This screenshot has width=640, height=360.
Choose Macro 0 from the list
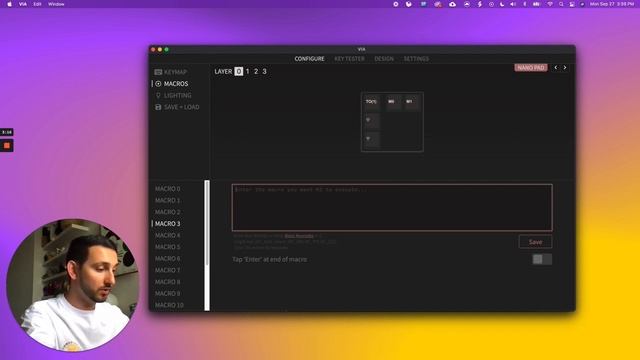tap(168, 189)
